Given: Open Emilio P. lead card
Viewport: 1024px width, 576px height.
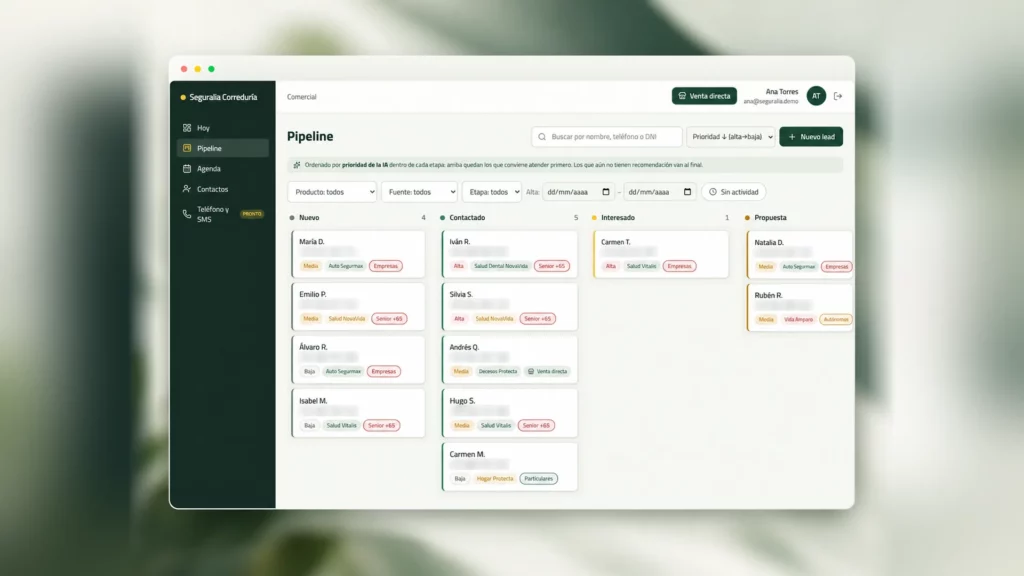Looking at the screenshot, I should [x=358, y=307].
